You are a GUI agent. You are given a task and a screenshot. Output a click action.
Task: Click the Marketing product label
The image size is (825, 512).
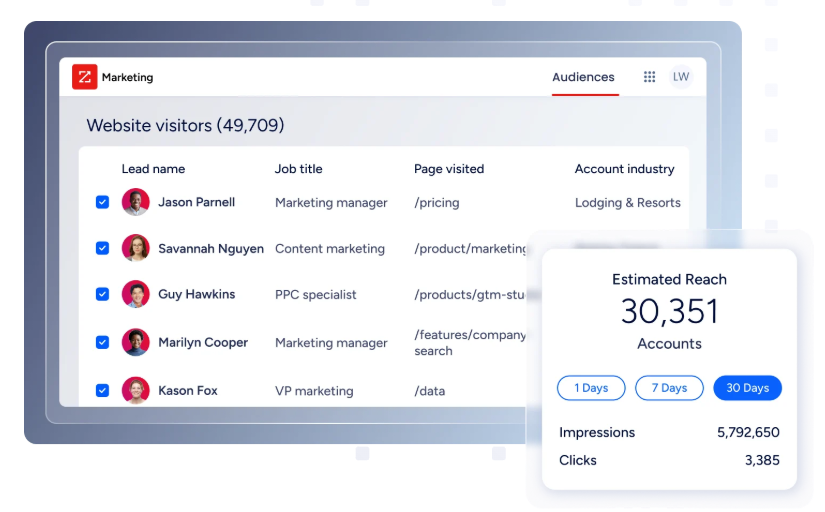[127, 77]
